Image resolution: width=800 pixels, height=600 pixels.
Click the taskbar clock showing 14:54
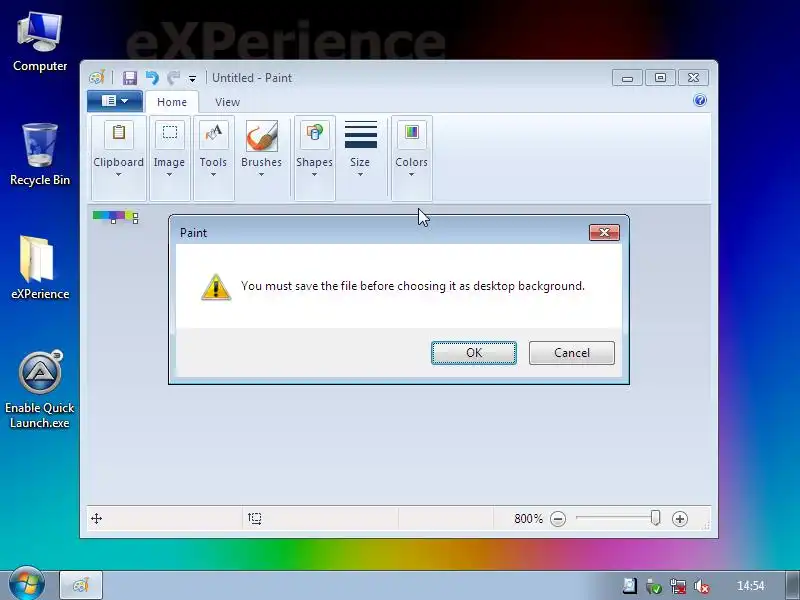click(x=751, y=586)
